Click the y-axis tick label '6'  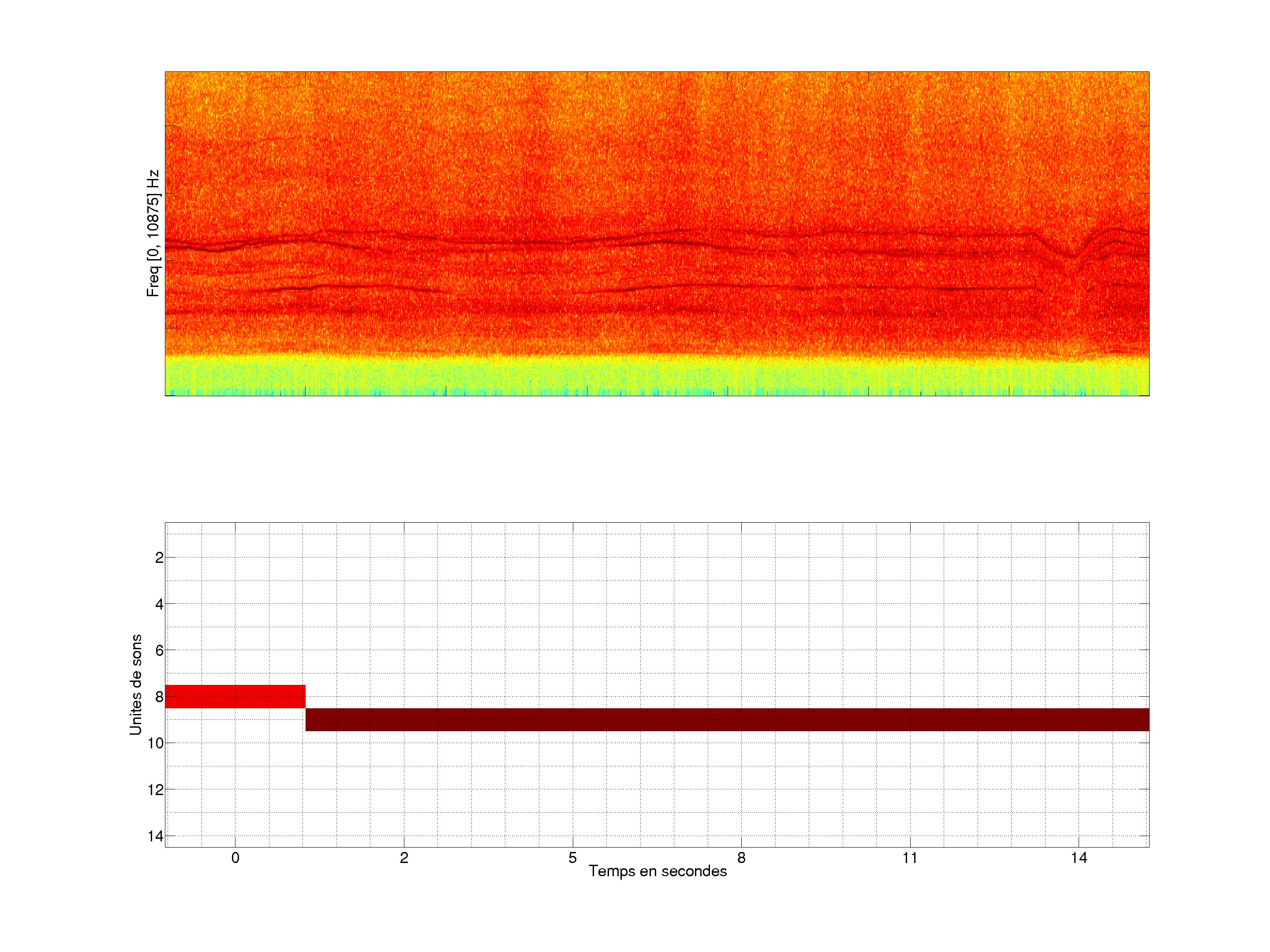[x=159, y=651]
